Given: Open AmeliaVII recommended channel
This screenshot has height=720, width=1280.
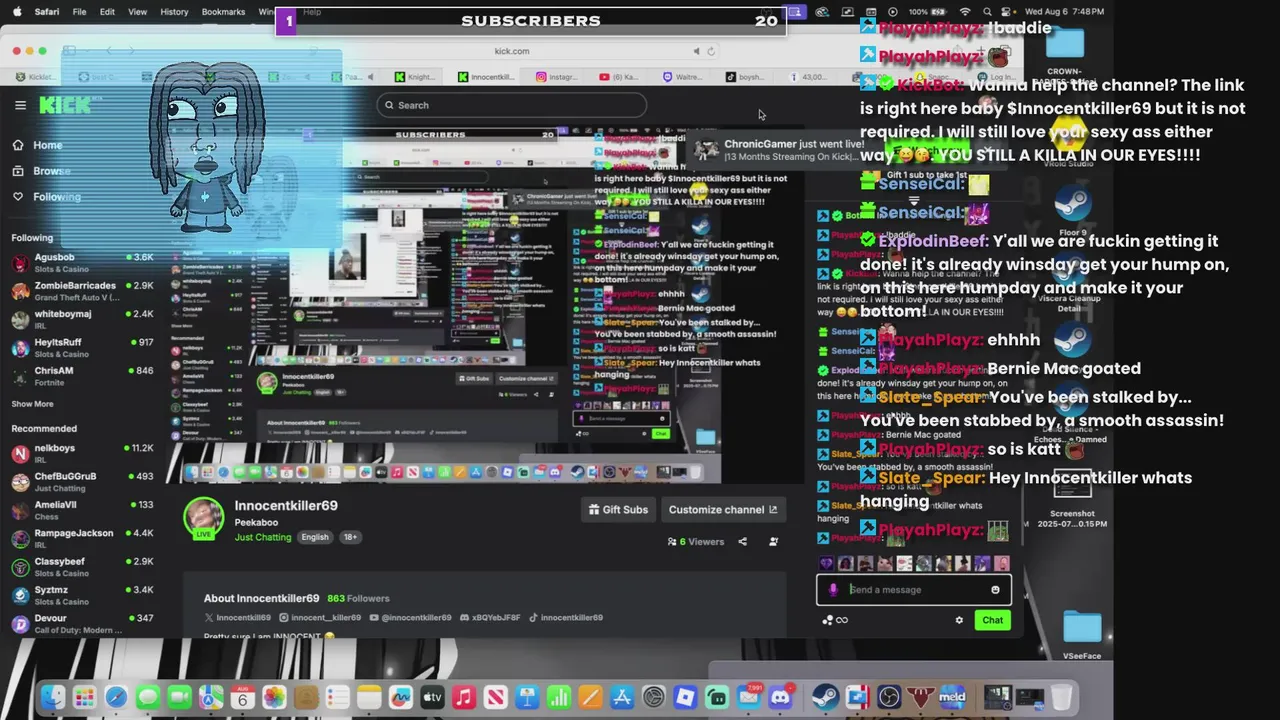Looking at the screenshot, I should click(82, 510).
